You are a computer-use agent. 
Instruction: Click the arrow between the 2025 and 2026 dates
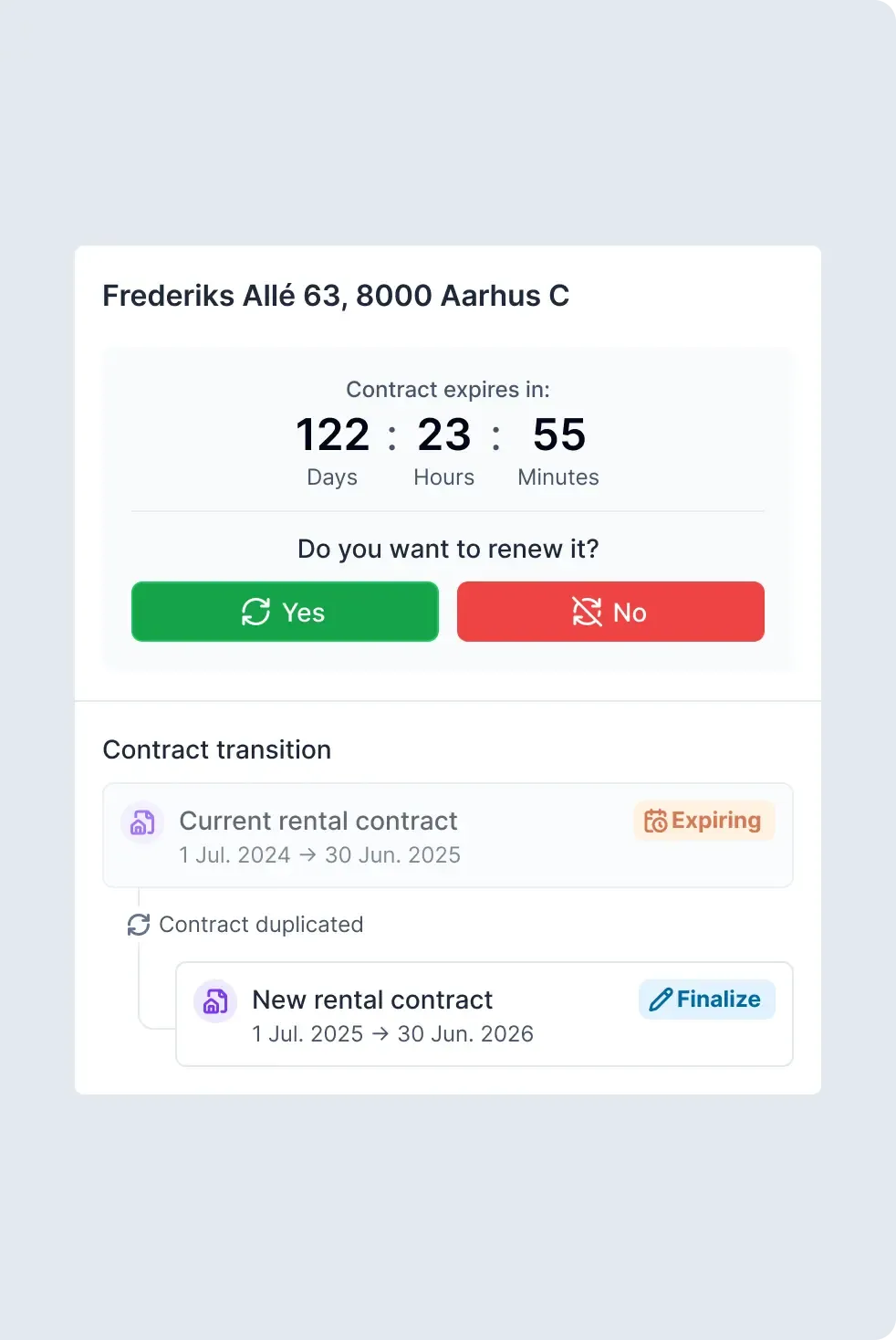[x=380, y=1034]
